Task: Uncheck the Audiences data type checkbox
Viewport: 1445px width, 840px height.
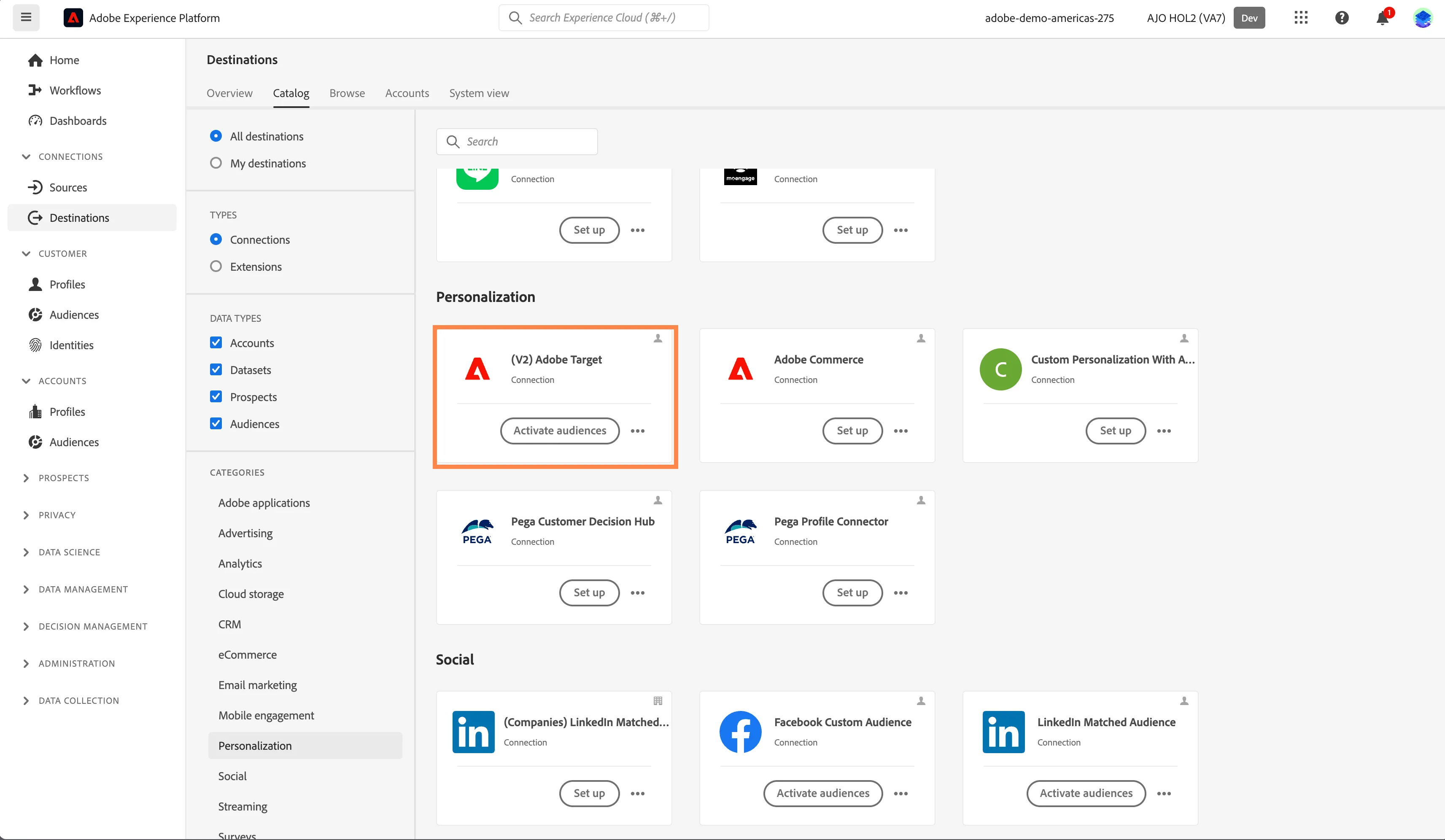Action: (x=216, y=423)
